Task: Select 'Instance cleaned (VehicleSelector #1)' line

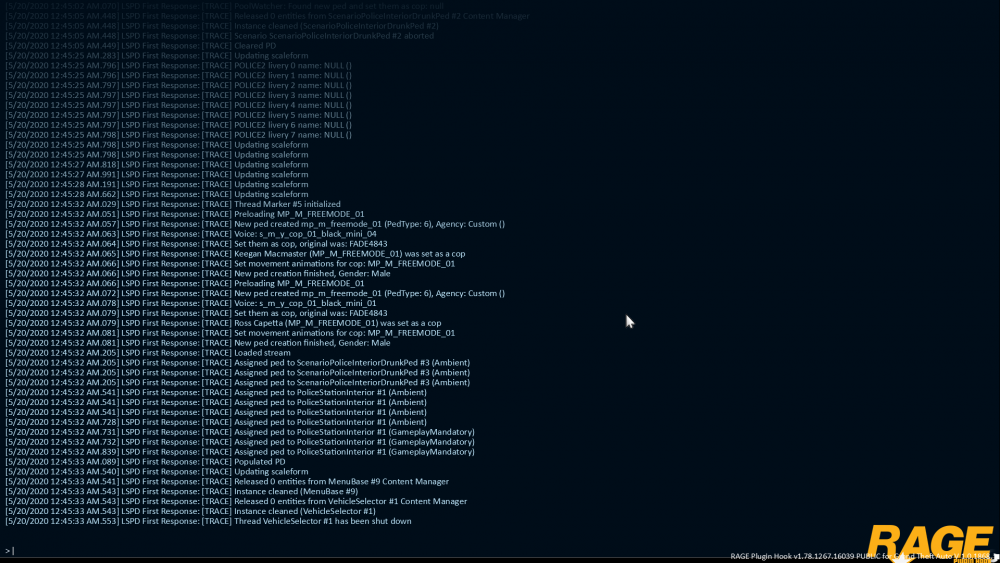Action: (191, 511)
